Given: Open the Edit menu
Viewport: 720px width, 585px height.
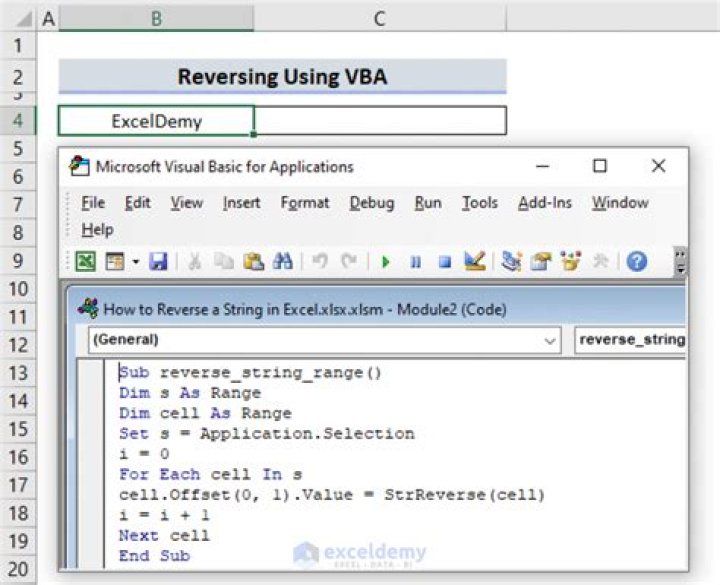Looking at the screenshot, I should [x=138, y=202].
